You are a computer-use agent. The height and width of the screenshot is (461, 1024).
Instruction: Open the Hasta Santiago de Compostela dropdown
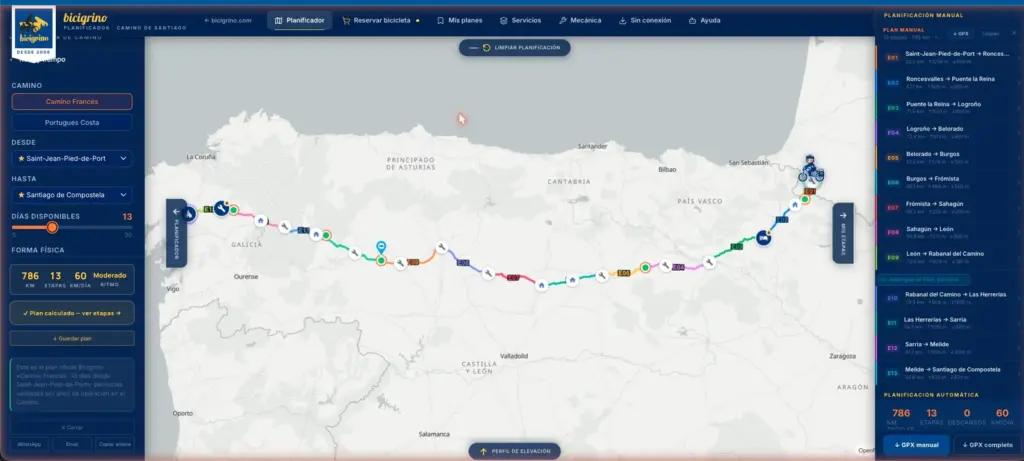(72, 195)
